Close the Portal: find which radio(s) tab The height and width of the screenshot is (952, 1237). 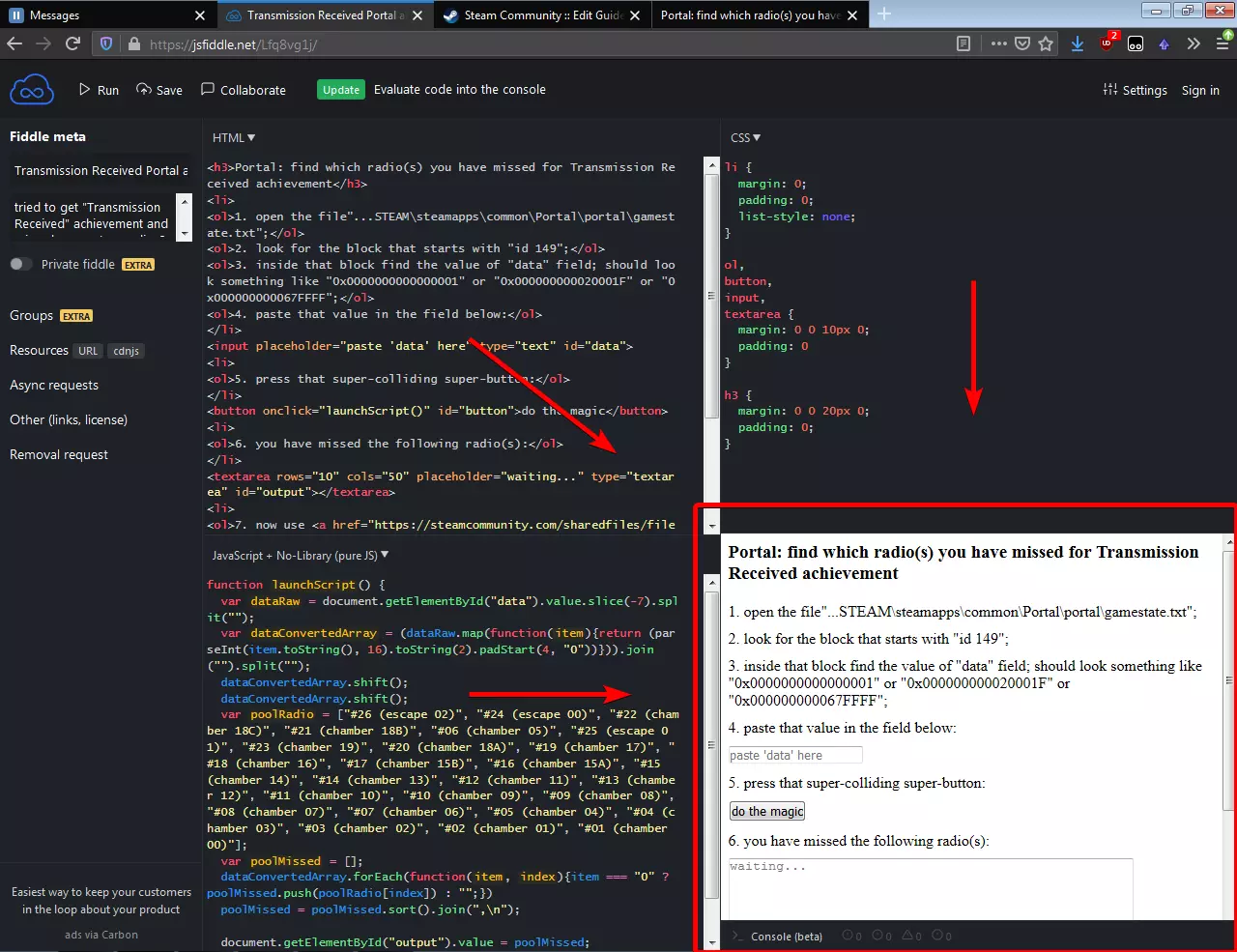(851, 15)
